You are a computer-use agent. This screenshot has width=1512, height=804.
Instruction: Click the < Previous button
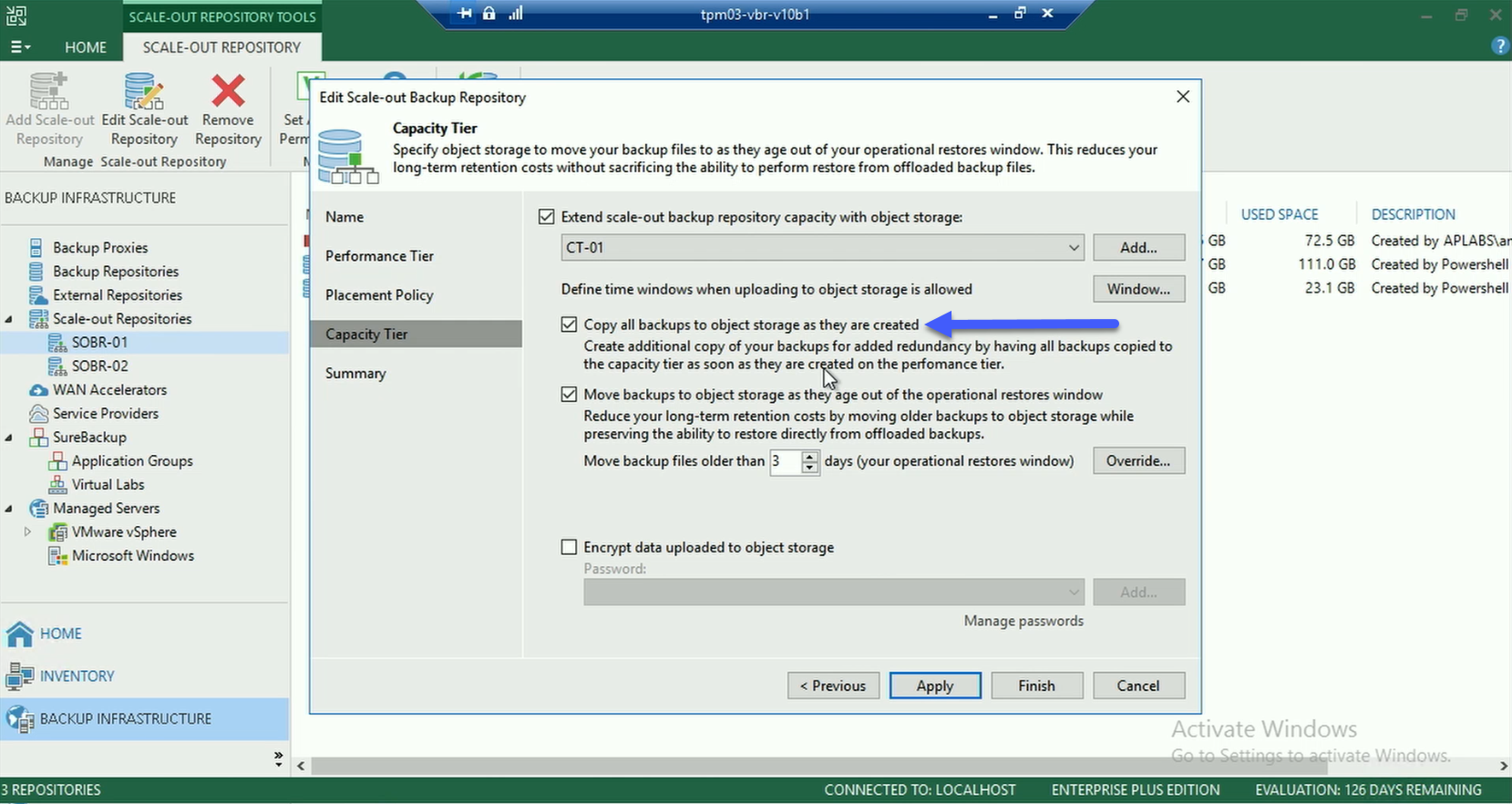click(x=833, y=686)
